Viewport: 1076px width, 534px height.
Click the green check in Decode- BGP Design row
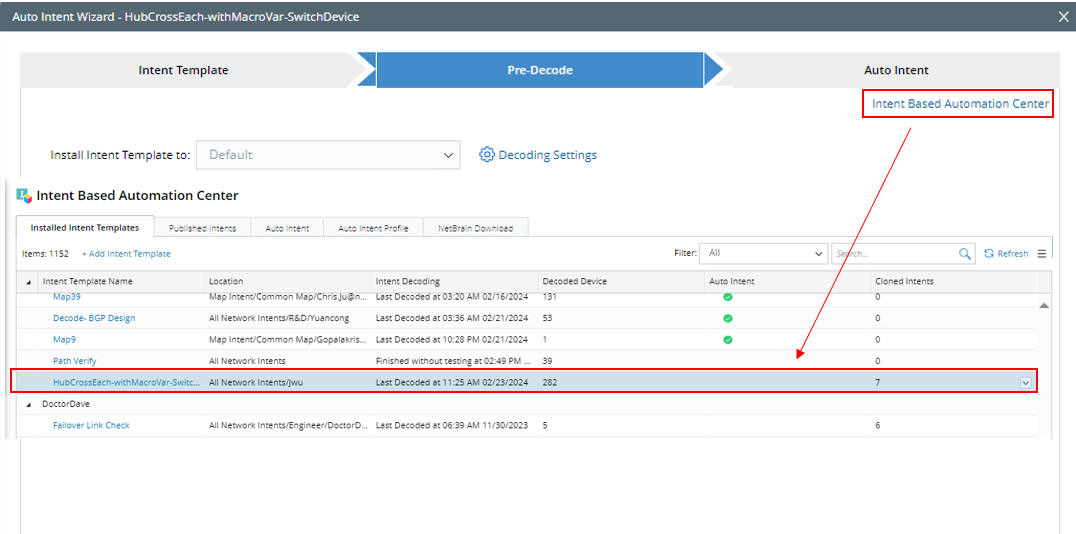[728, 318]
